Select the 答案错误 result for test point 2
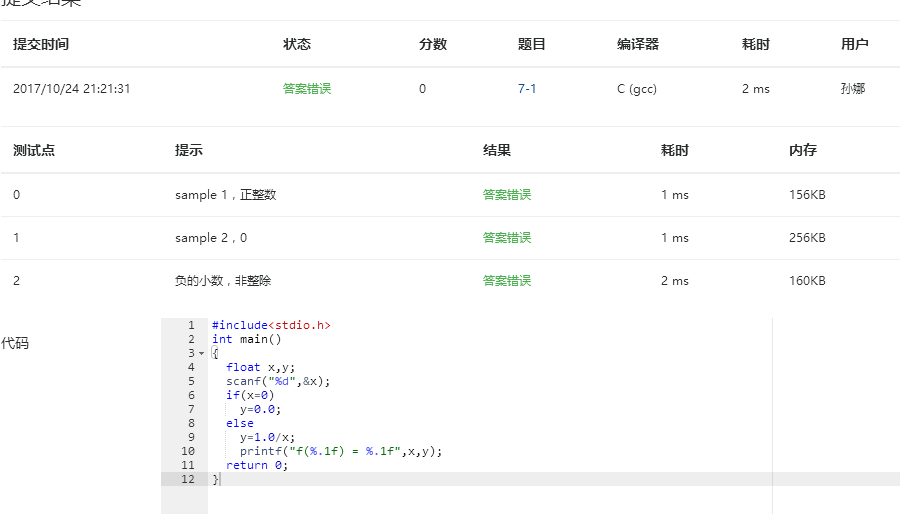The height and width of the screenshot is (514, 900). coord(507,281)
